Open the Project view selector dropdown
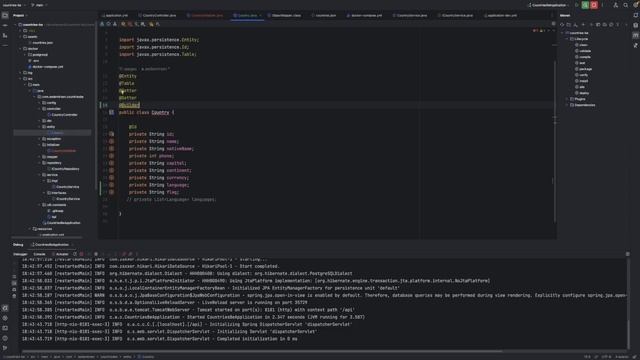 pos(20,16)
